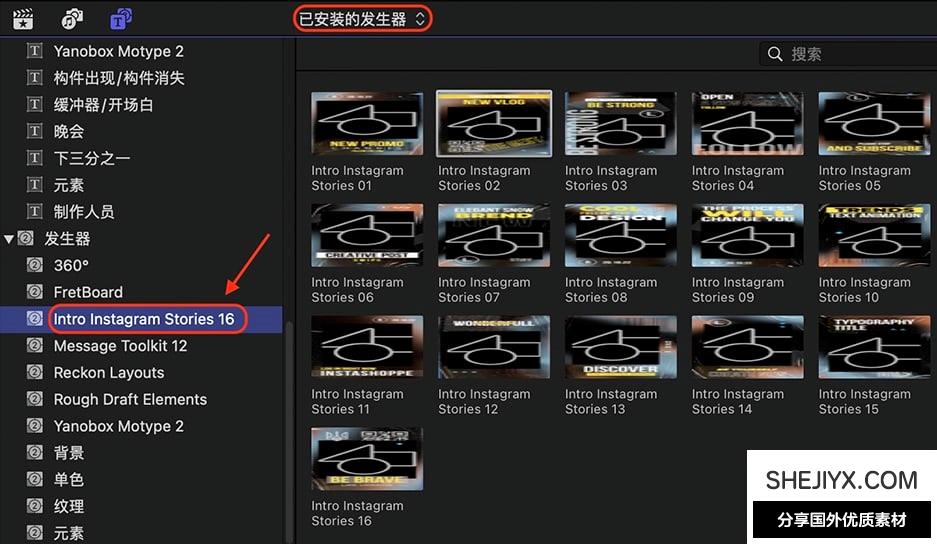Pick the Intro Instagram Stories 13 thumbnail
This screenshot has height=544, width=937.
620,347
